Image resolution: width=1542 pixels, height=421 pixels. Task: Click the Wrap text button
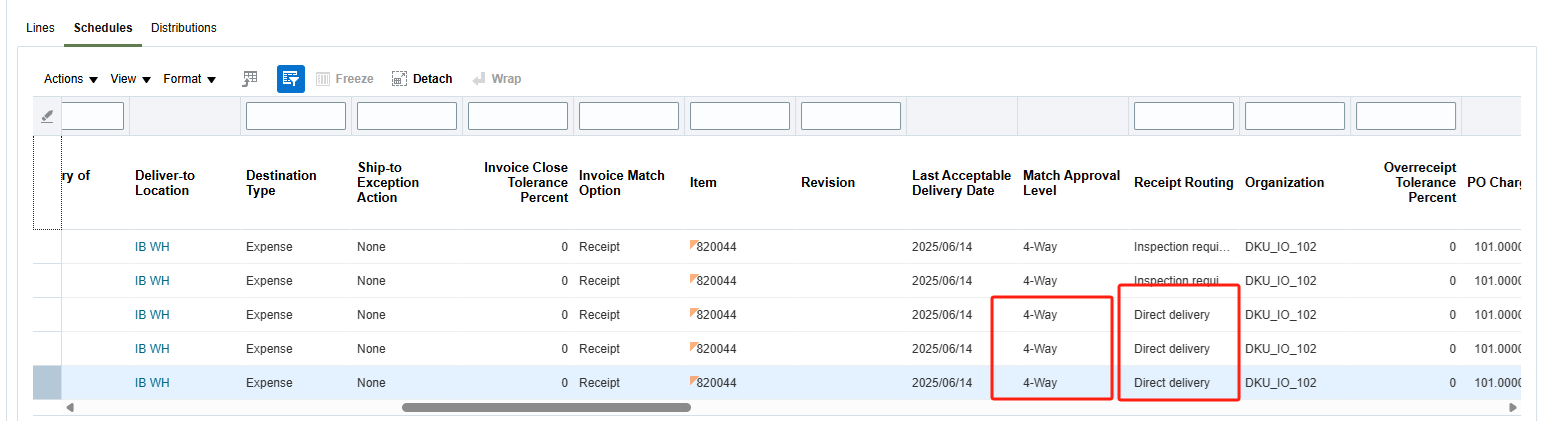click(497, 79)
